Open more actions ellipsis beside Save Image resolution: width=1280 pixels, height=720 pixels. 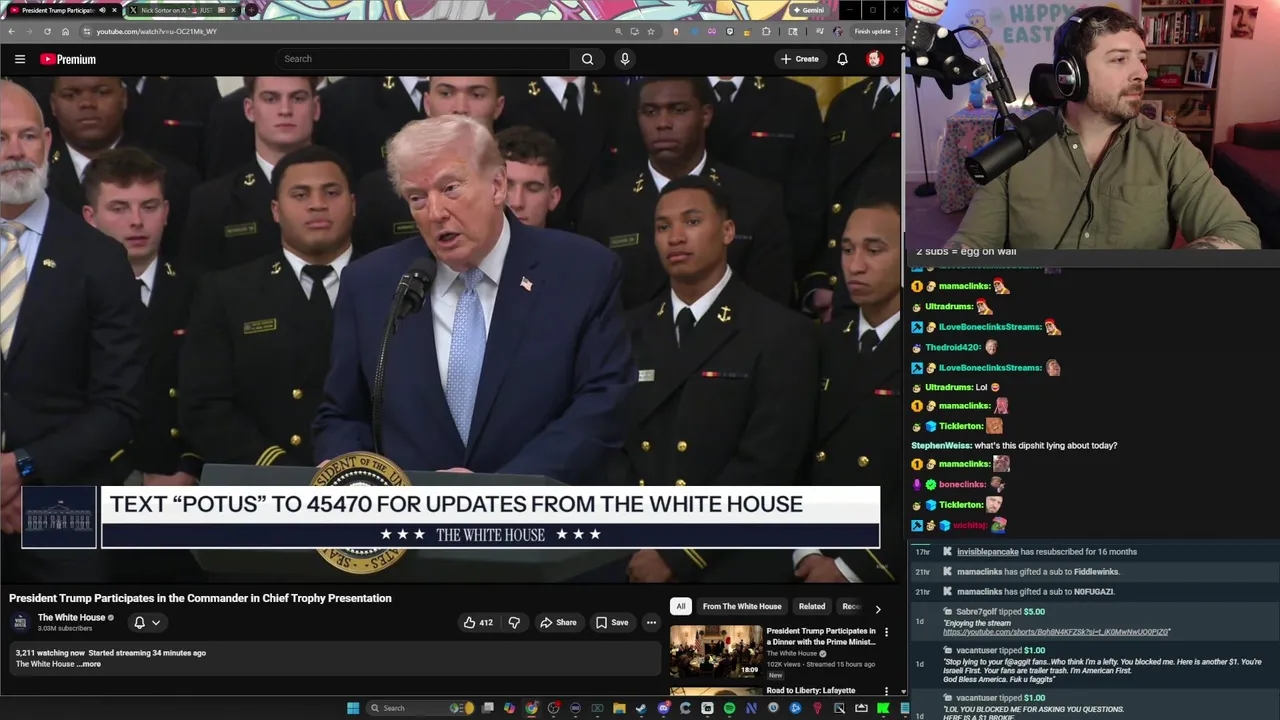651,622
